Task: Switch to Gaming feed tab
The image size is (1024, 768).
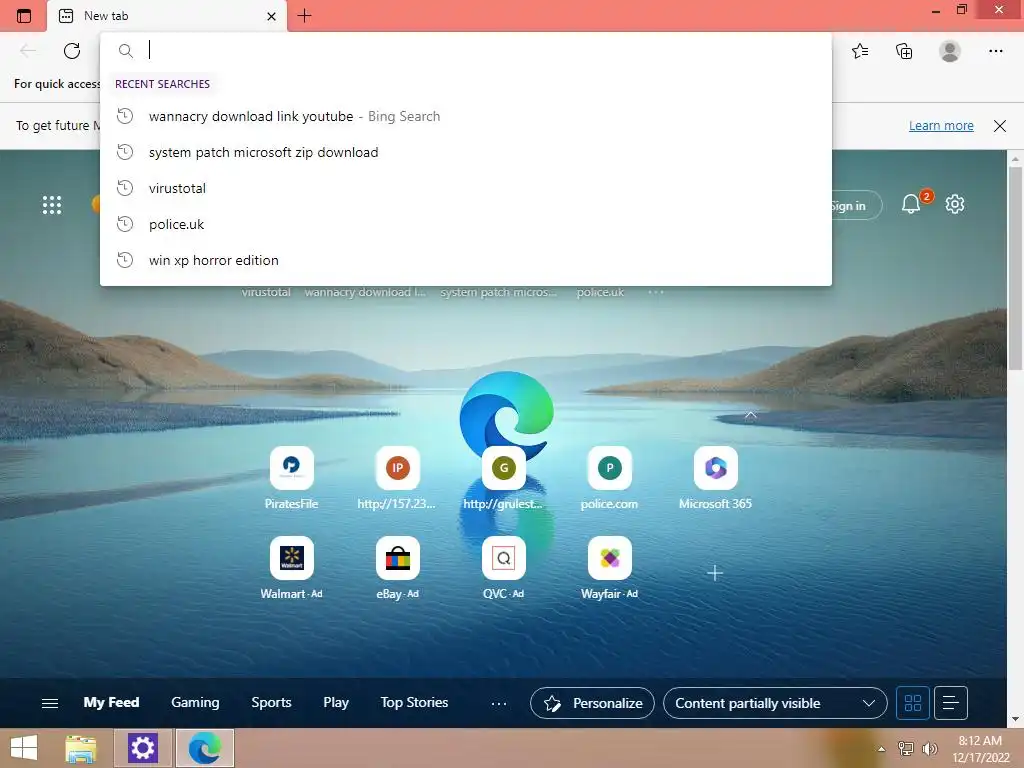Action: tap(195, 703)
